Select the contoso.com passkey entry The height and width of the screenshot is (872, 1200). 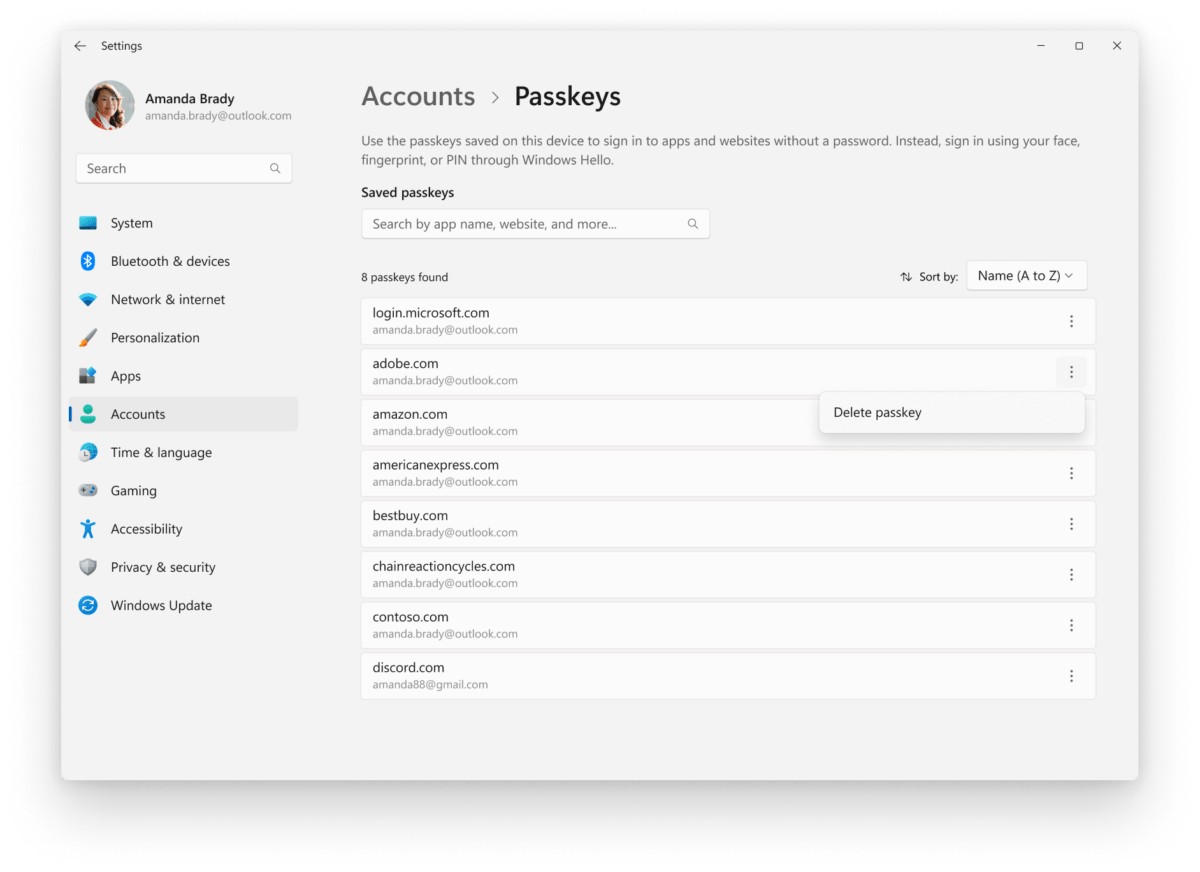pos(728,625)
